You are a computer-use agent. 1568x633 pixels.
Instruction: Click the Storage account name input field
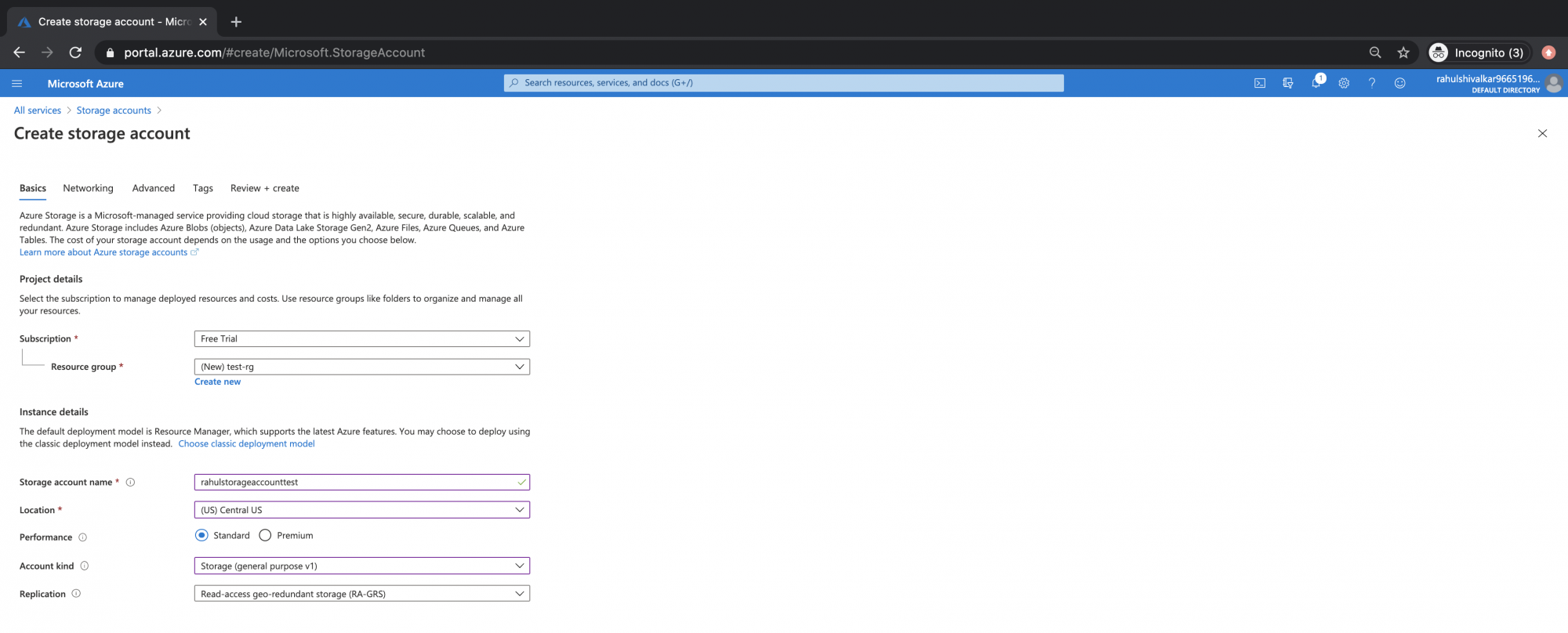(362, 483)
